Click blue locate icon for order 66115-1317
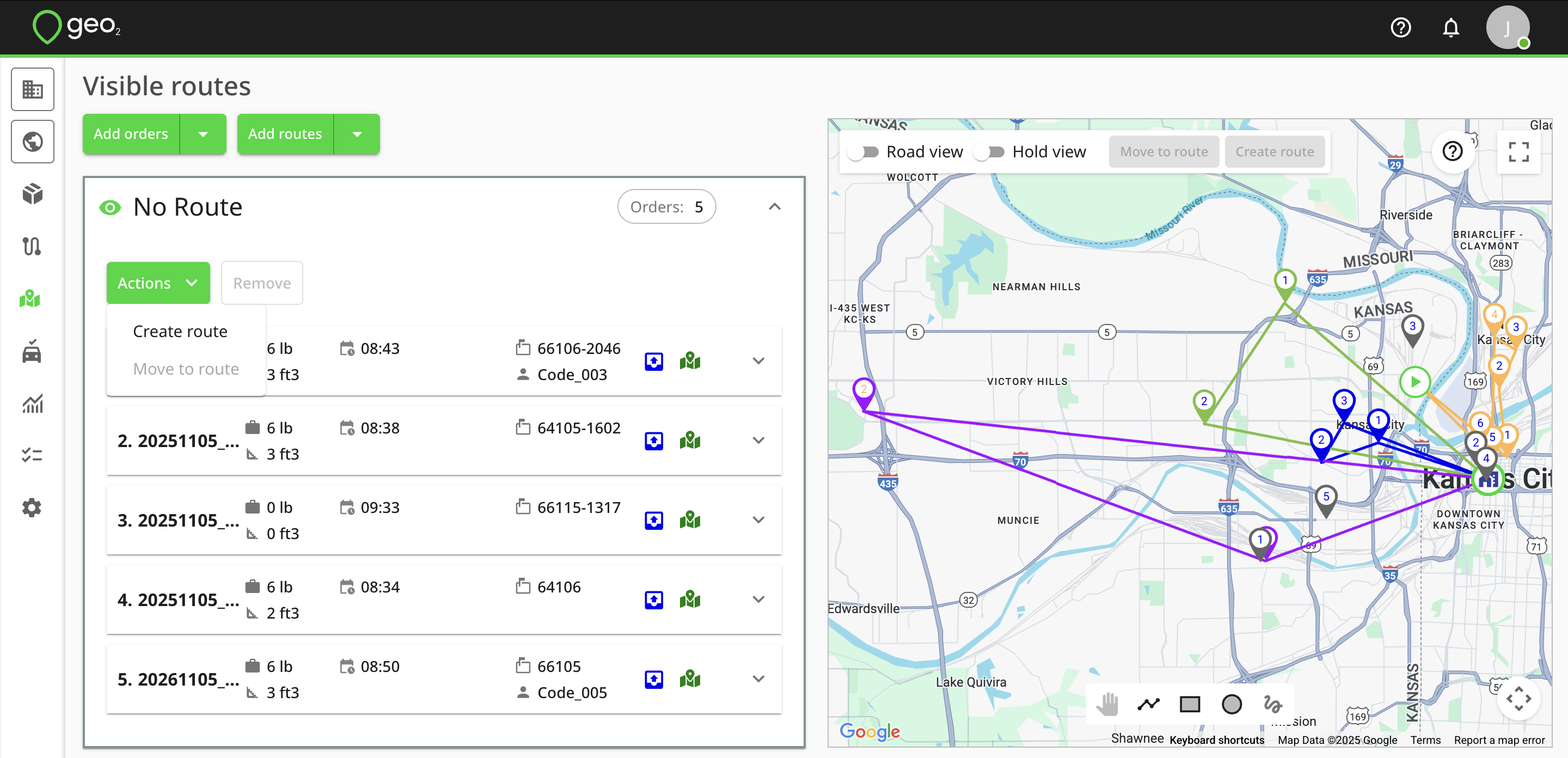1568x758 pixels. pos(654,521)
